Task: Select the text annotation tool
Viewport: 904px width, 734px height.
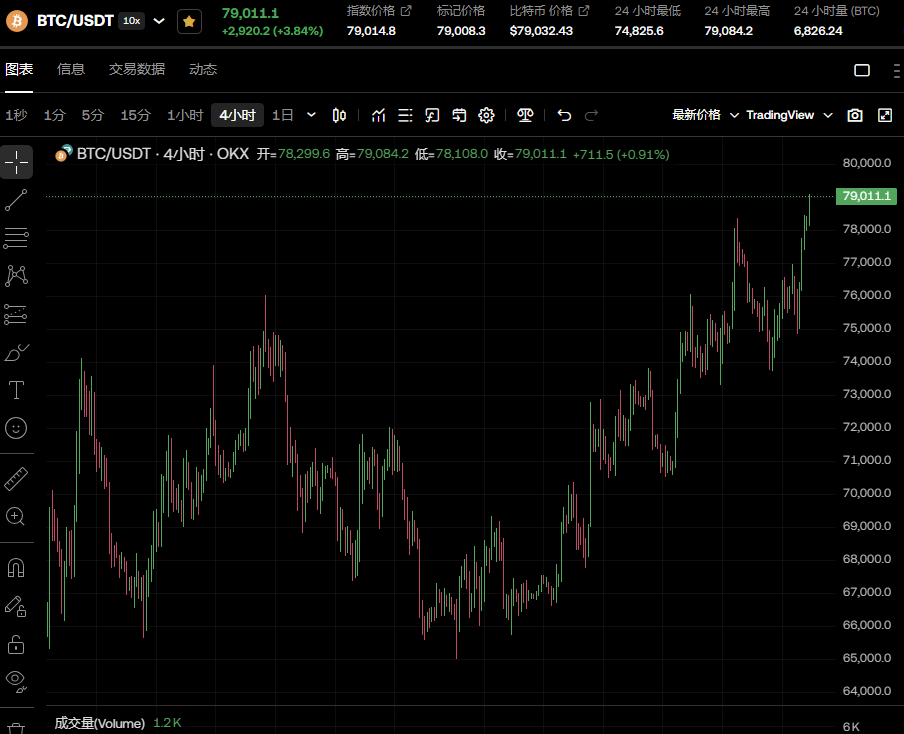Action: click(16, 389)
